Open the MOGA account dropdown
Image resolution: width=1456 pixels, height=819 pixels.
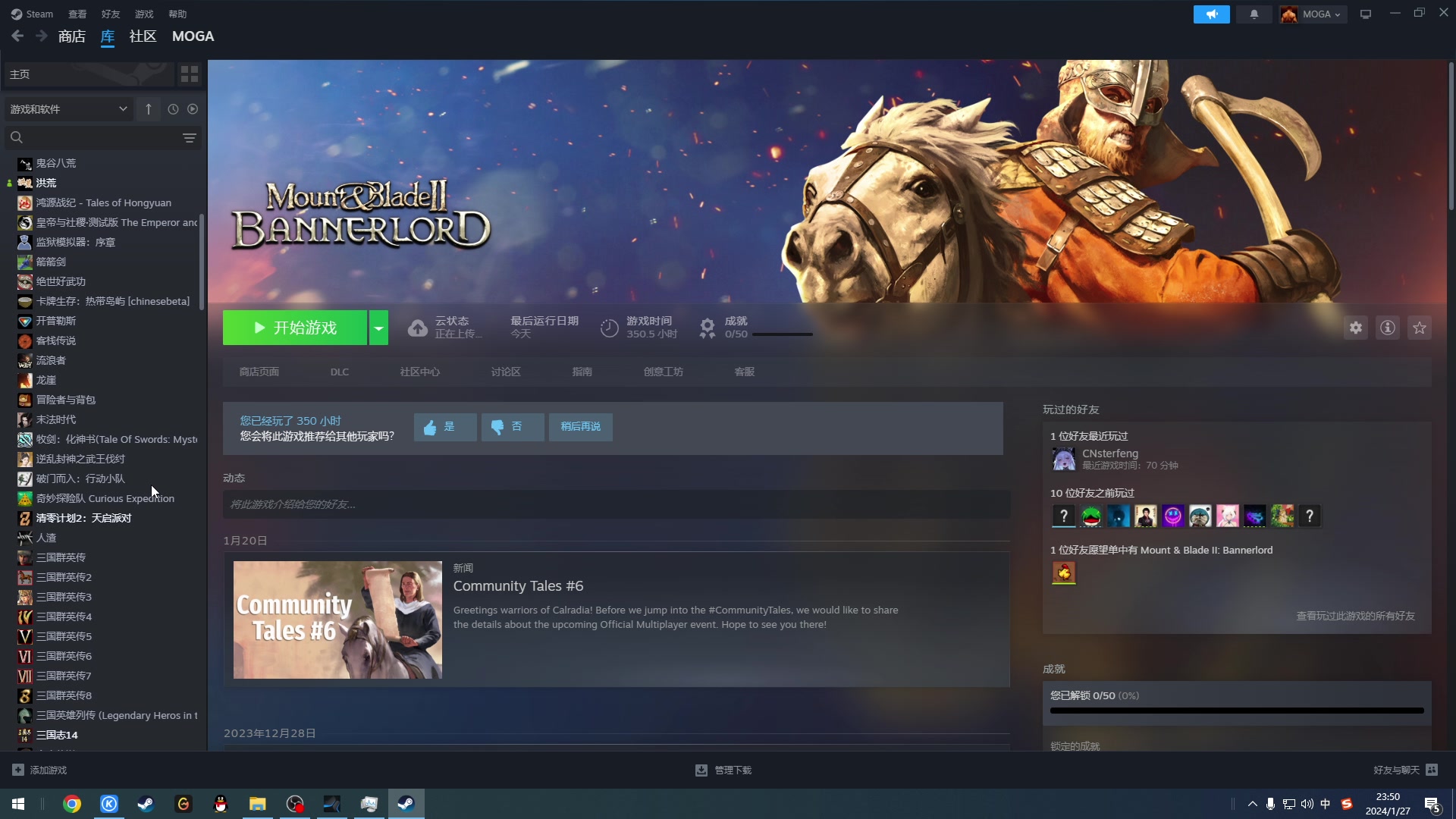[1313, 14]
